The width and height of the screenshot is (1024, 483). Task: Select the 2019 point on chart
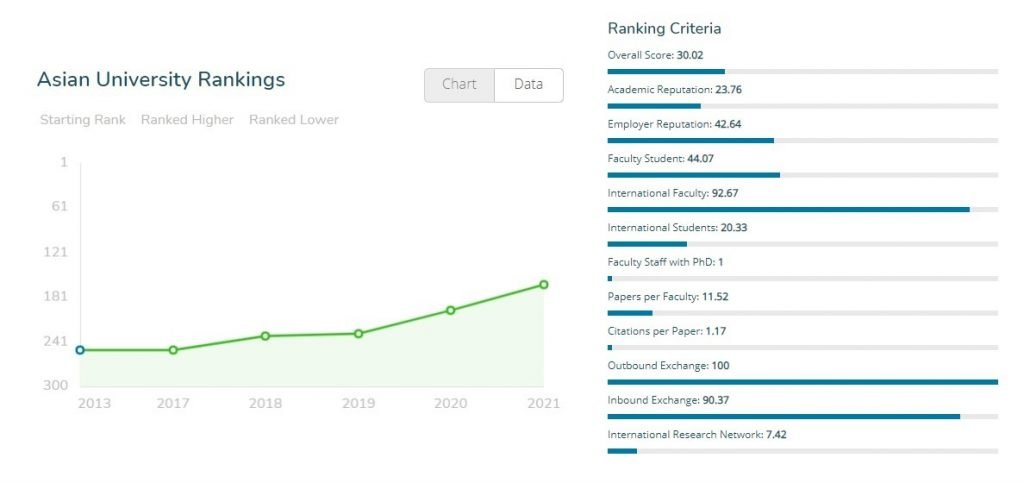click(358, 333)
